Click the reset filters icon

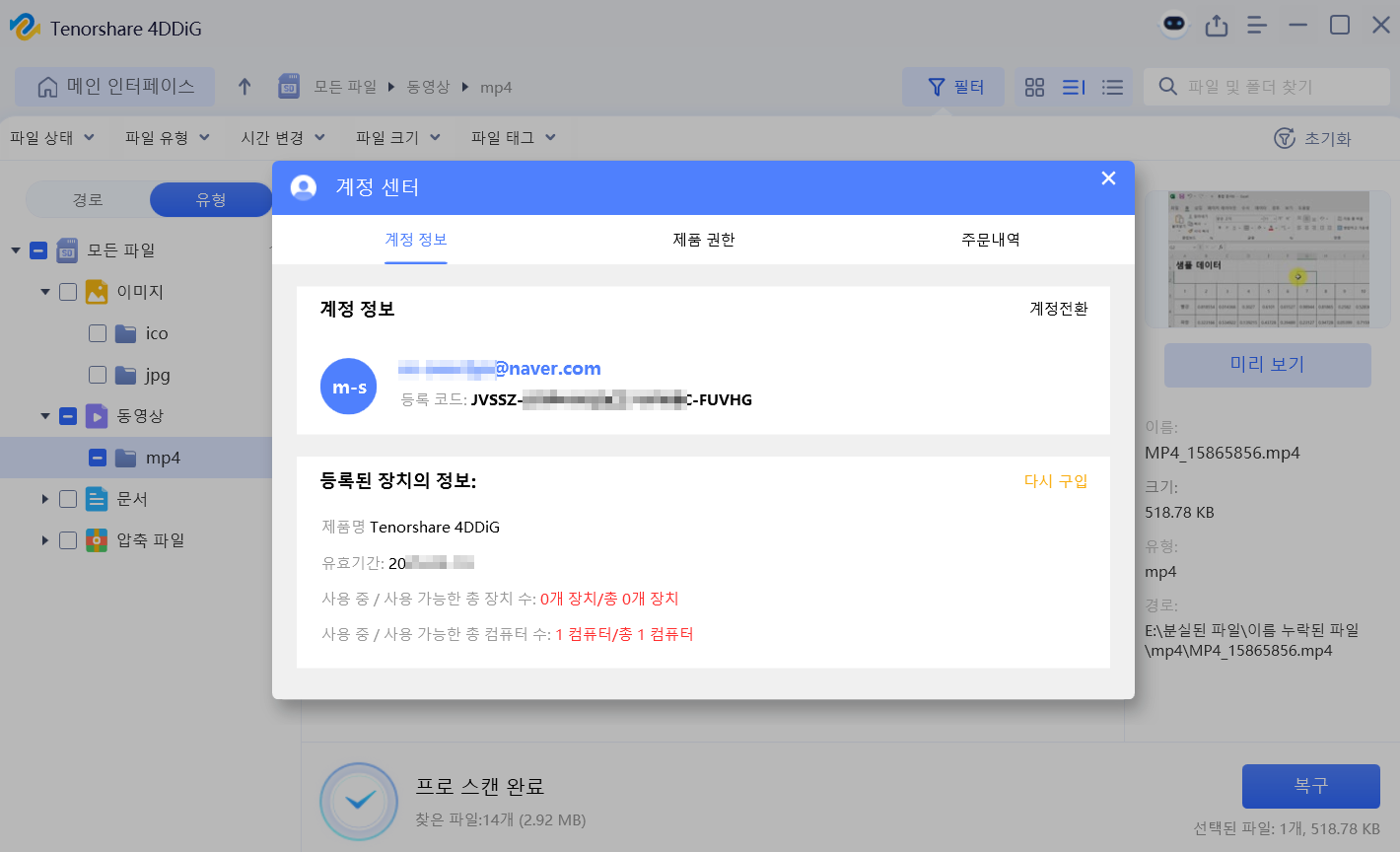pyautogui.click(x=1285, y=138)
